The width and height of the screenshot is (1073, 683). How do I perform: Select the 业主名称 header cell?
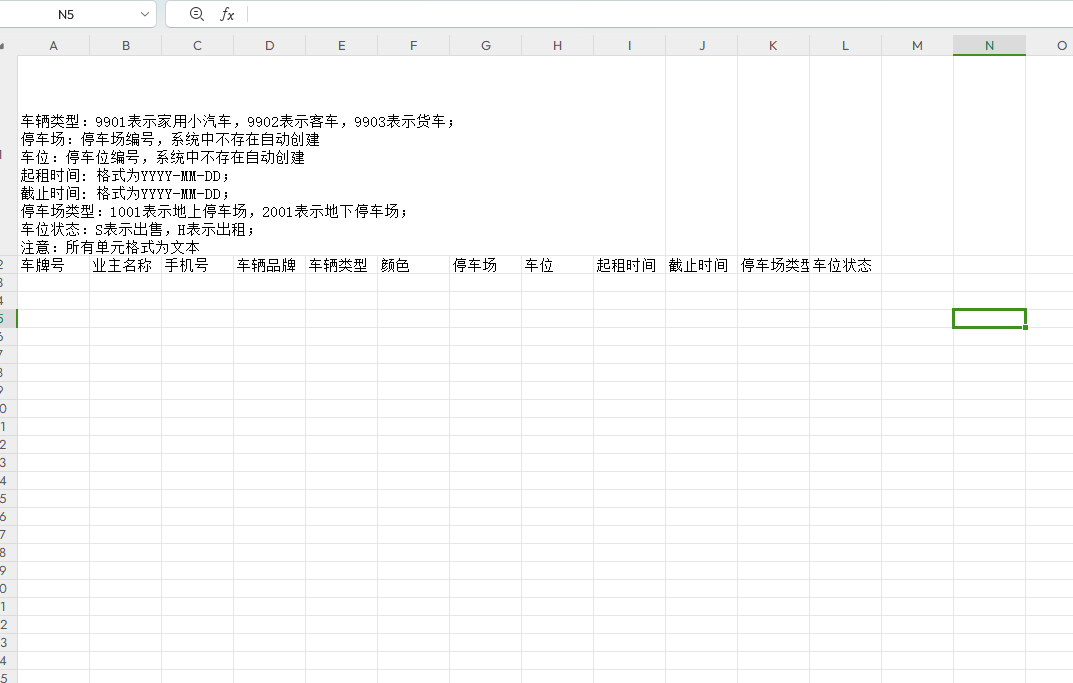(125, 265)
